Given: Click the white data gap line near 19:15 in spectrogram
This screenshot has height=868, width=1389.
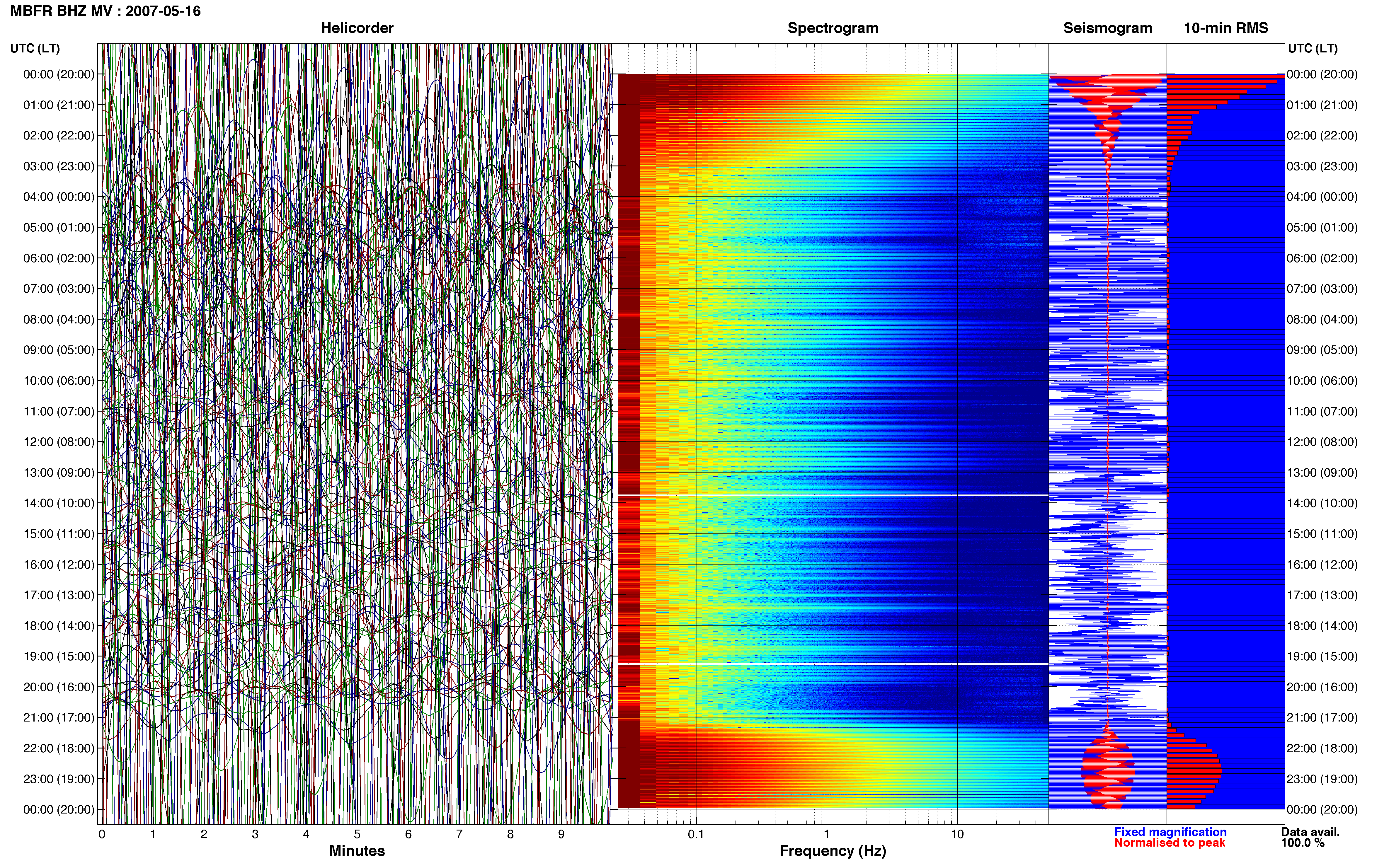Looking at the screenshot, I should (x=833, y=664).
